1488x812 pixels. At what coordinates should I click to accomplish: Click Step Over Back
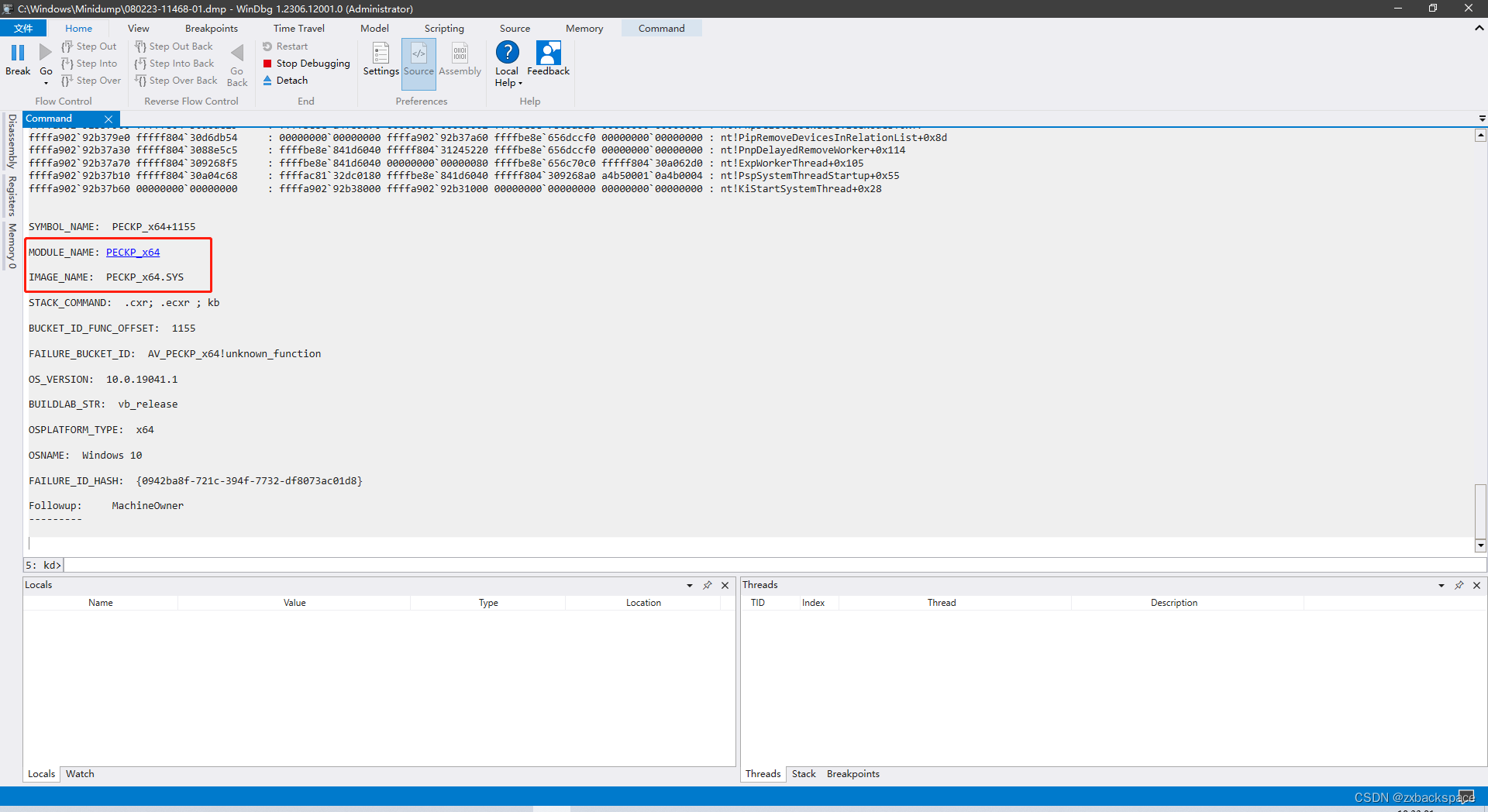point(176,81)
